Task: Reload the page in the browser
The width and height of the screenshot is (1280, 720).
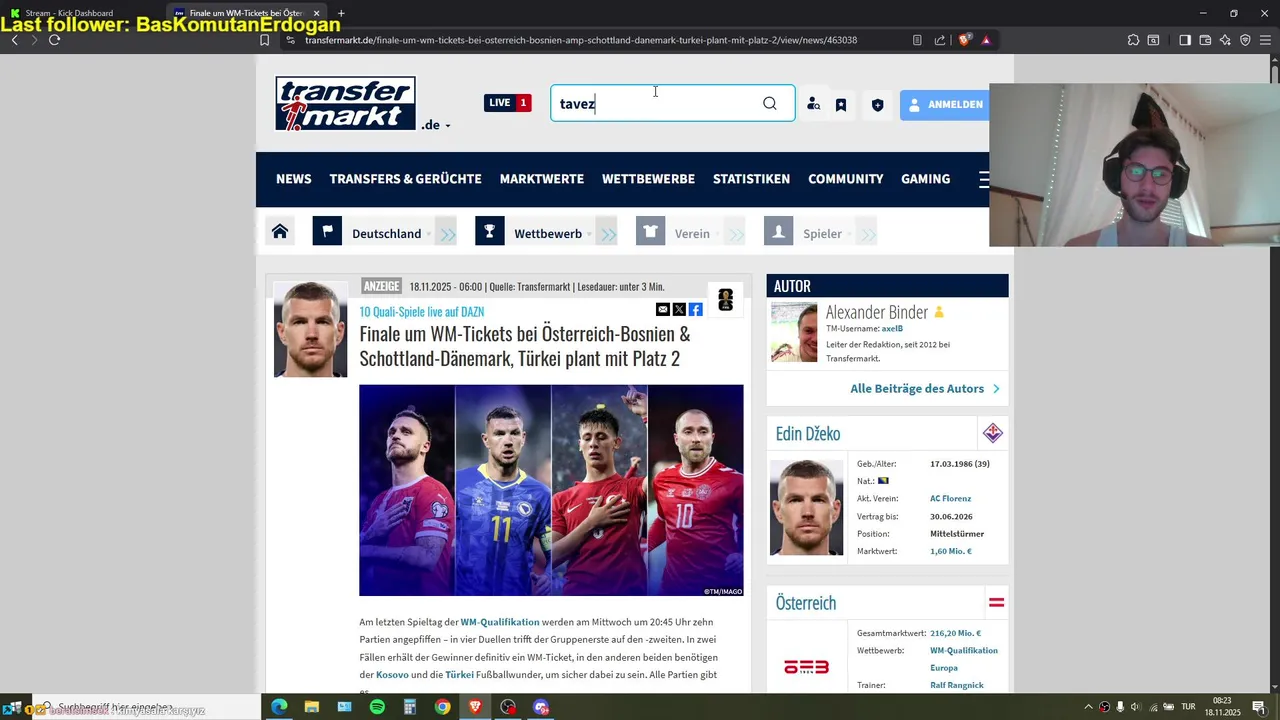Action: [54, 40]
